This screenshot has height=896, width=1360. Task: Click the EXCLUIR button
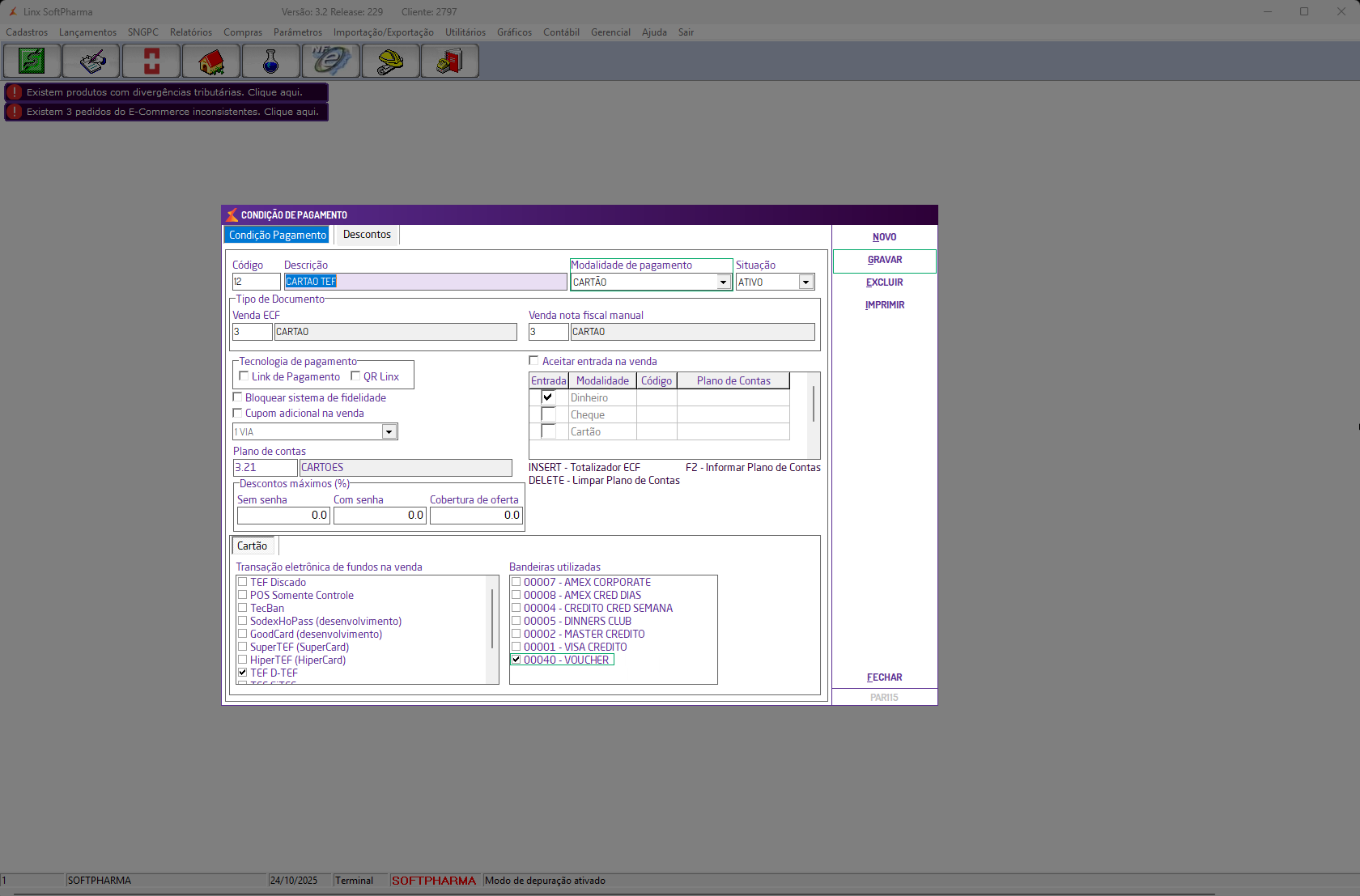885,282
